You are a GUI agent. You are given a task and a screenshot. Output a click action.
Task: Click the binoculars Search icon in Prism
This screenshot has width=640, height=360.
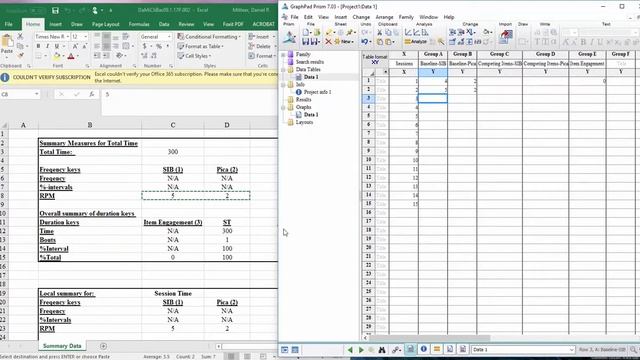pyautogui.click(x=382, y=350)
